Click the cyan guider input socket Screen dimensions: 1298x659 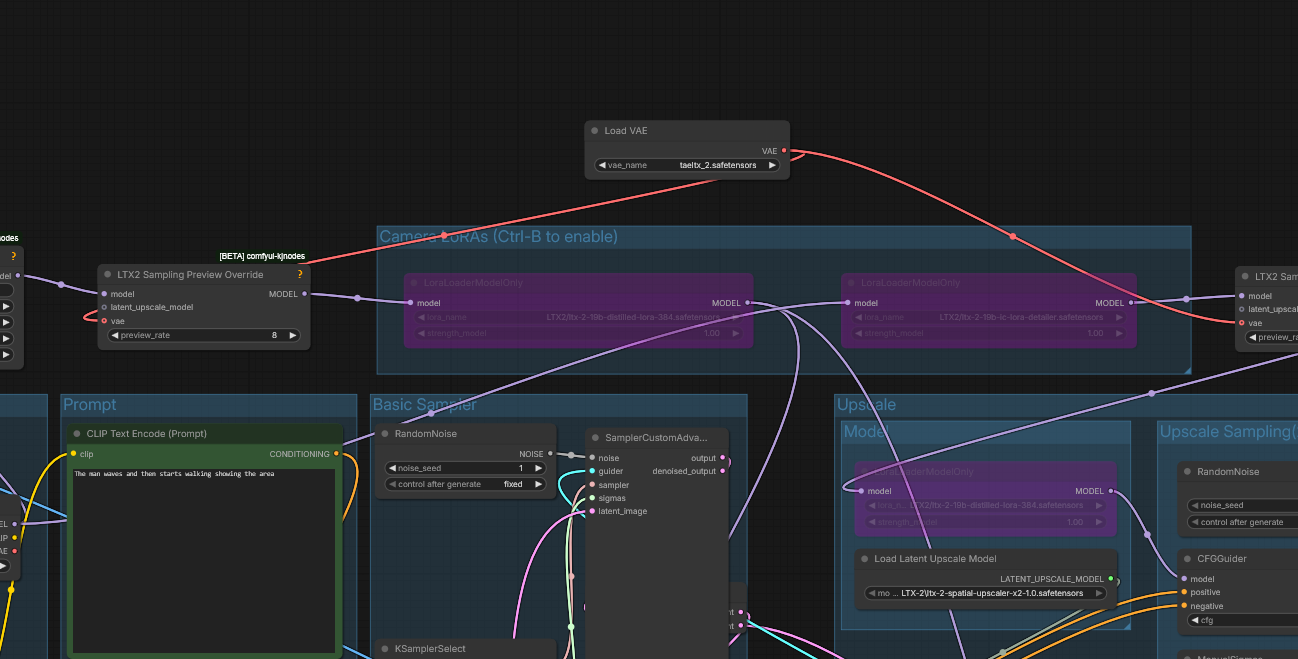592,471
